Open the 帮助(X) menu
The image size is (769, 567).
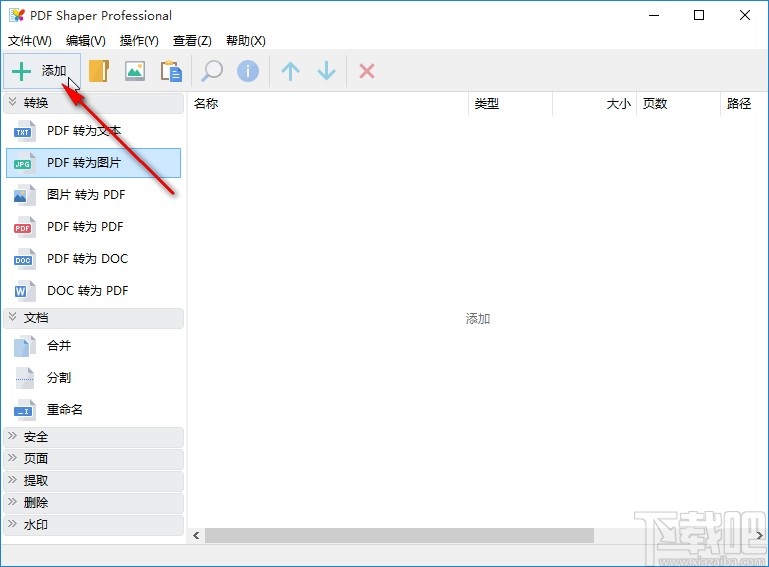click(x=246, y=41)
